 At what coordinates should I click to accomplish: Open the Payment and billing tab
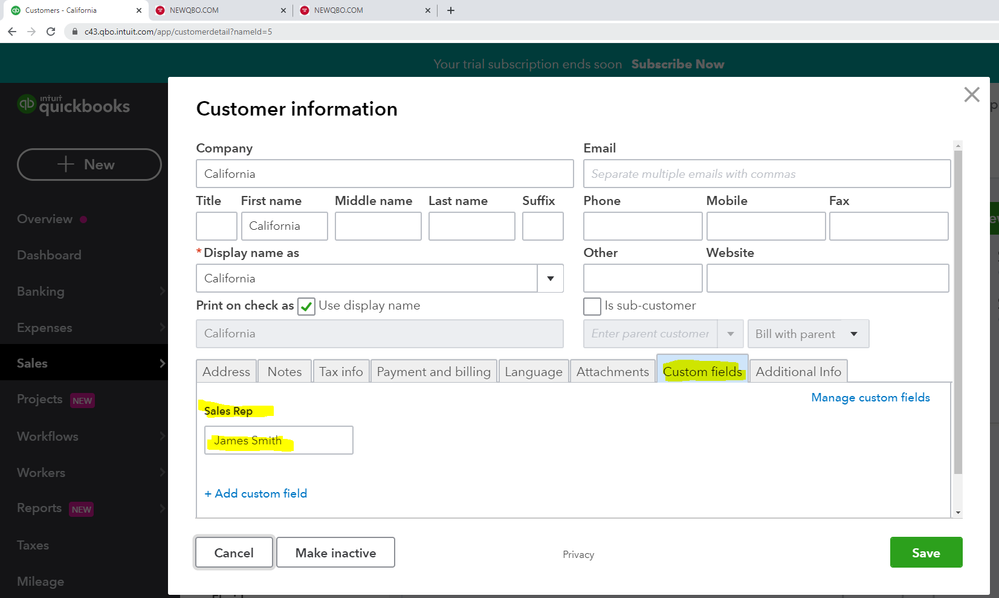(433, 370)
